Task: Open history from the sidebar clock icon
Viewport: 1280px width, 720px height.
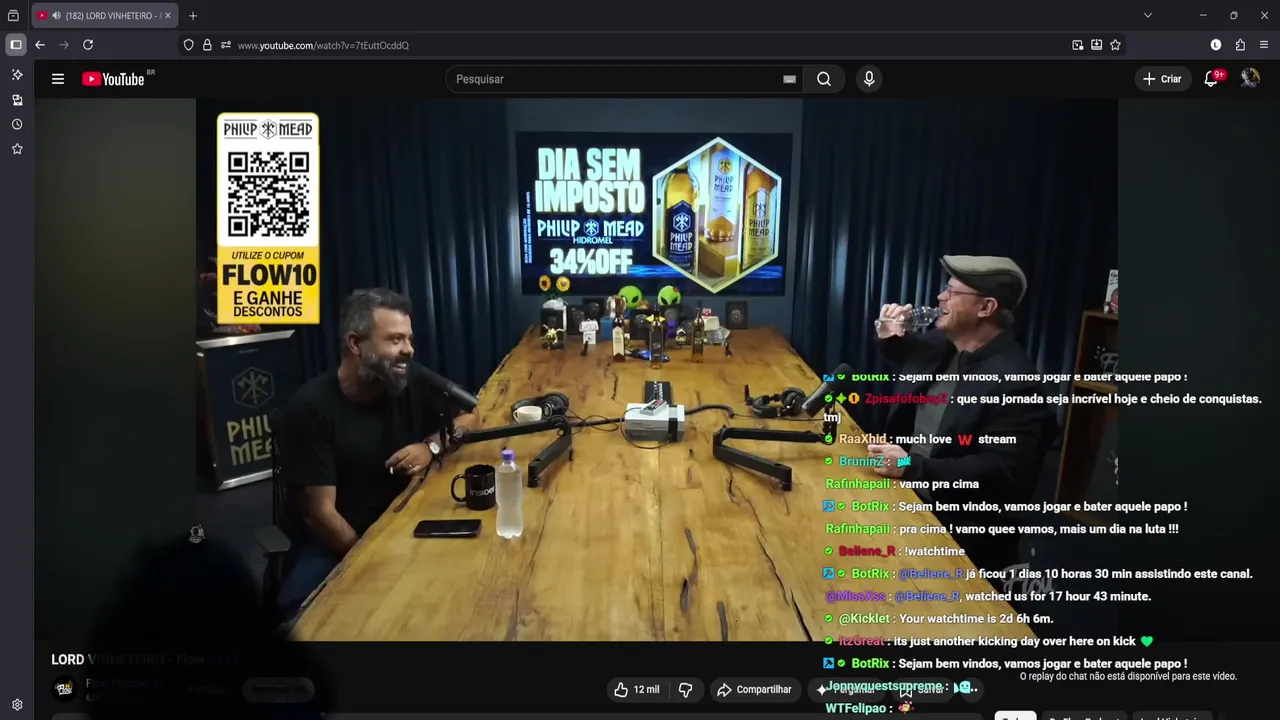Action: 17,124
